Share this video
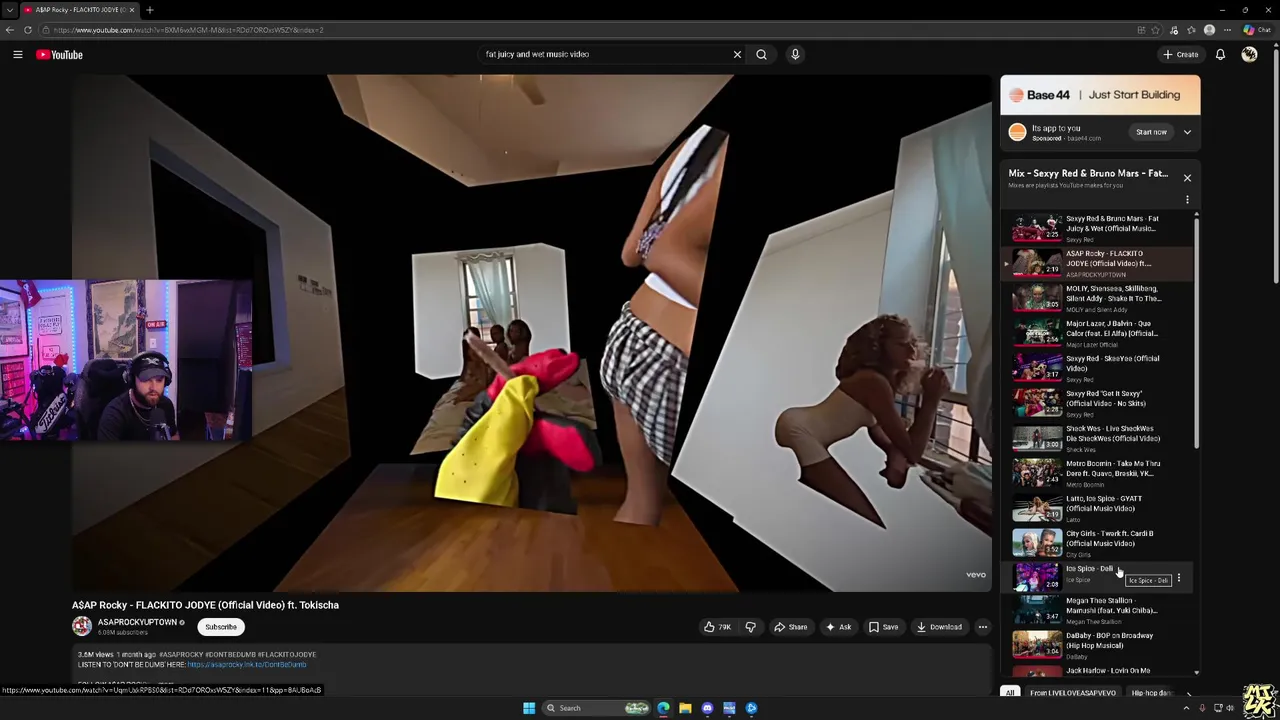 point(790,627)
